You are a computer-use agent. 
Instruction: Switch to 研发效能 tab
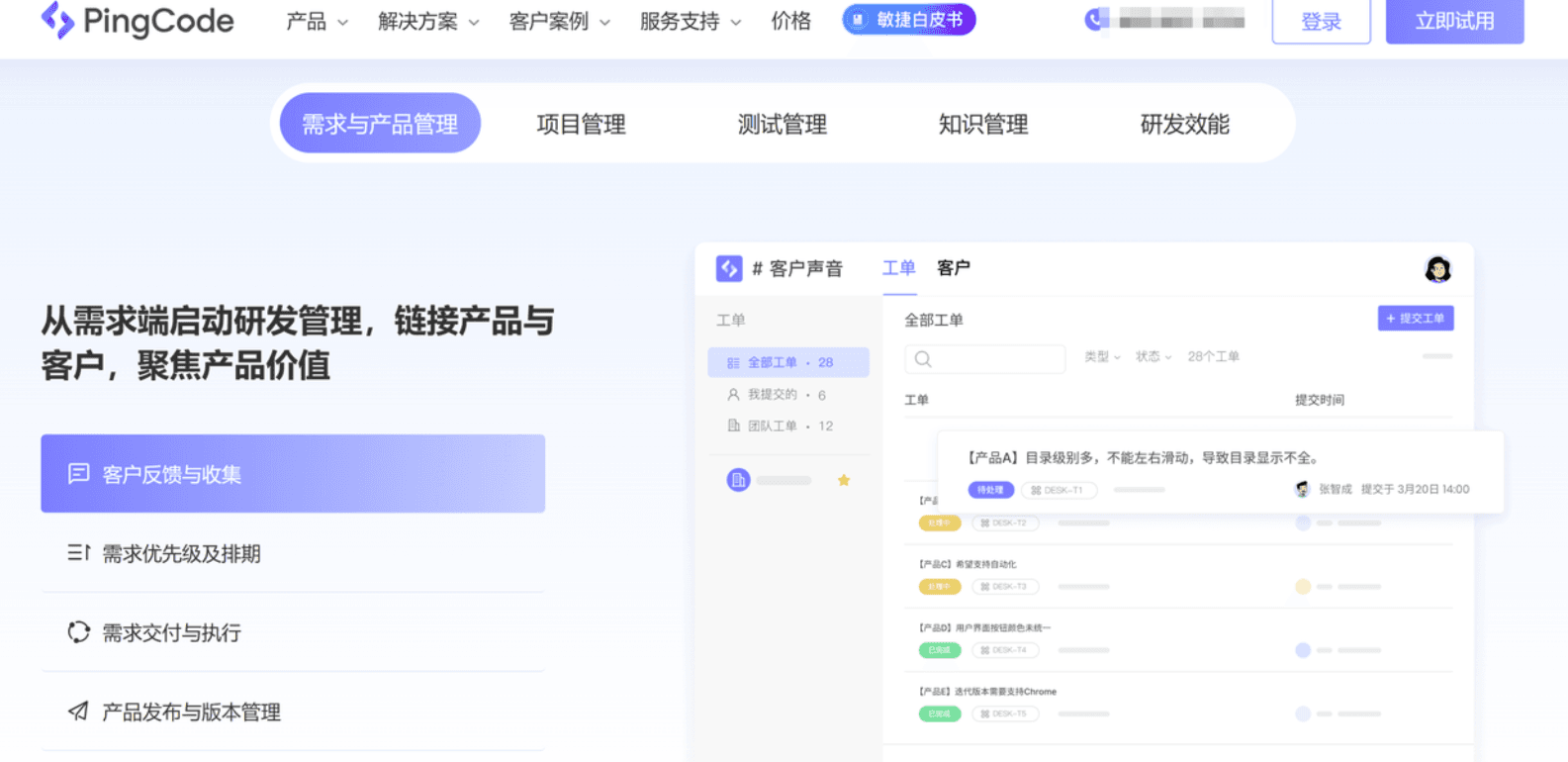pyautogui.click(x=1184, y=124)
